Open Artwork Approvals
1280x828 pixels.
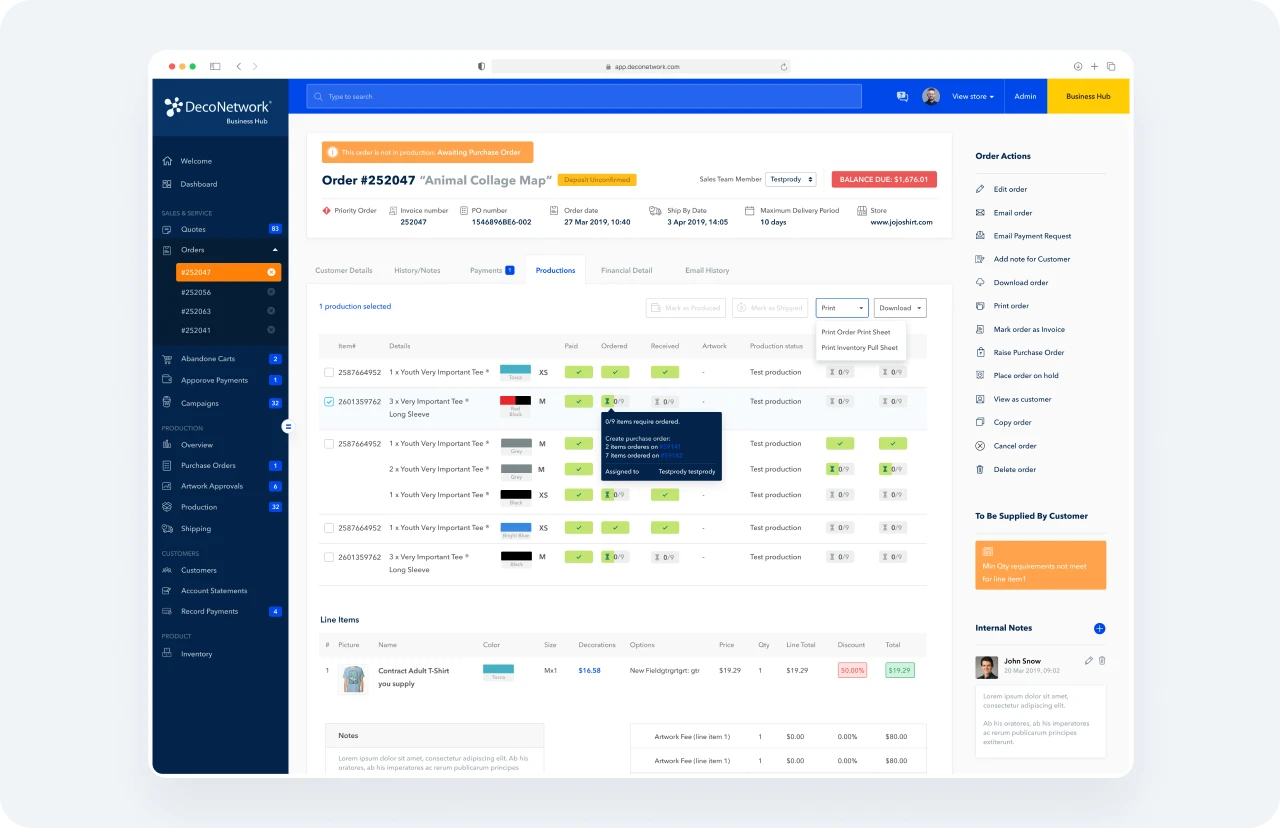[211, 486]
